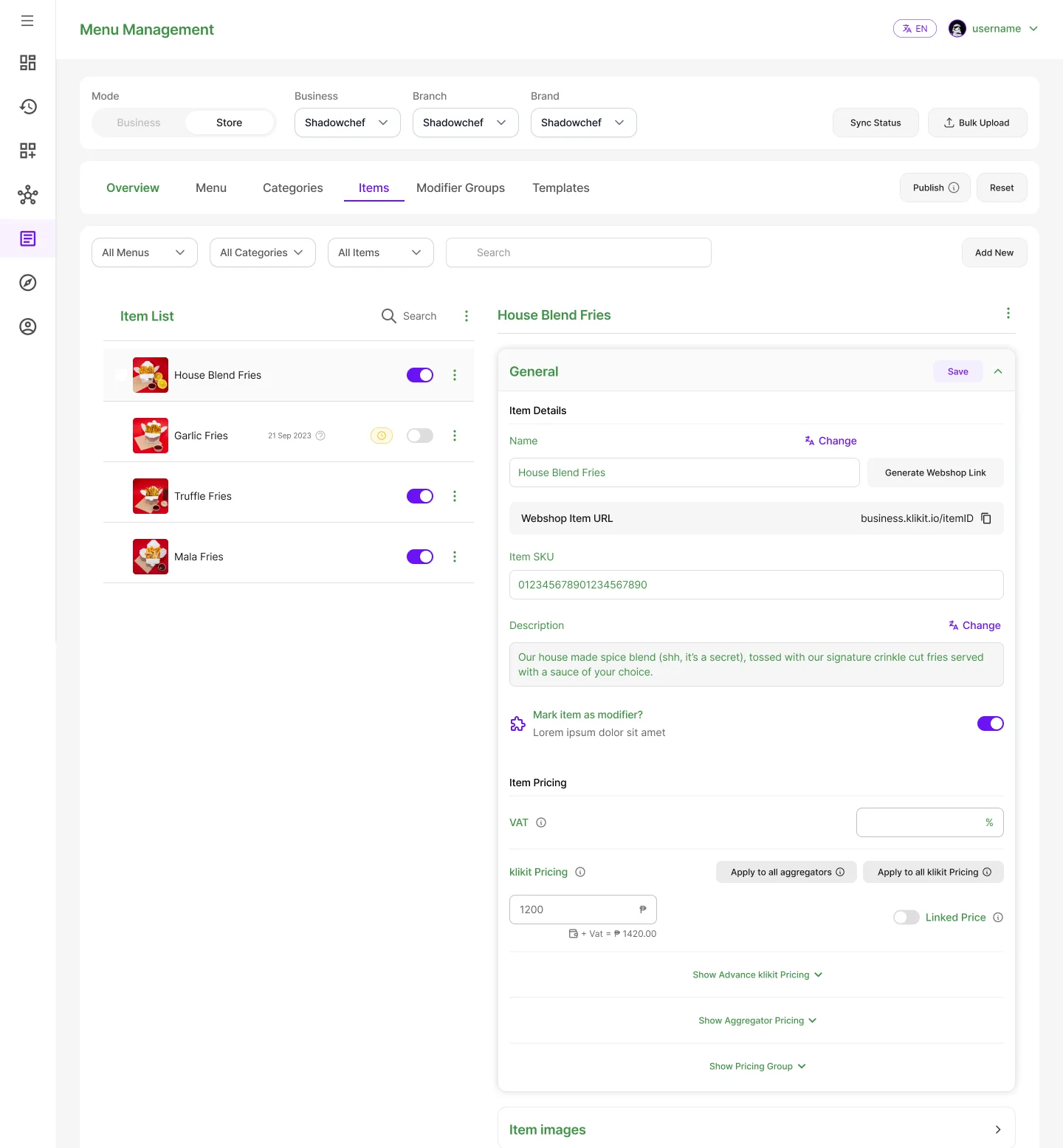Click the VAT info icon
The image size is (1063, 1148).
point(541,822)
